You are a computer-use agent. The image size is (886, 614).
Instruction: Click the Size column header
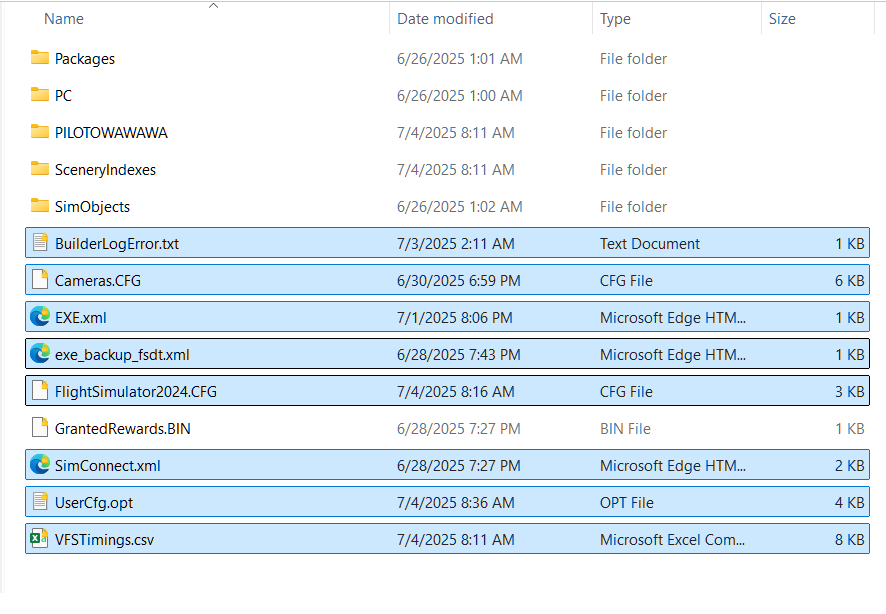point(782,19)
